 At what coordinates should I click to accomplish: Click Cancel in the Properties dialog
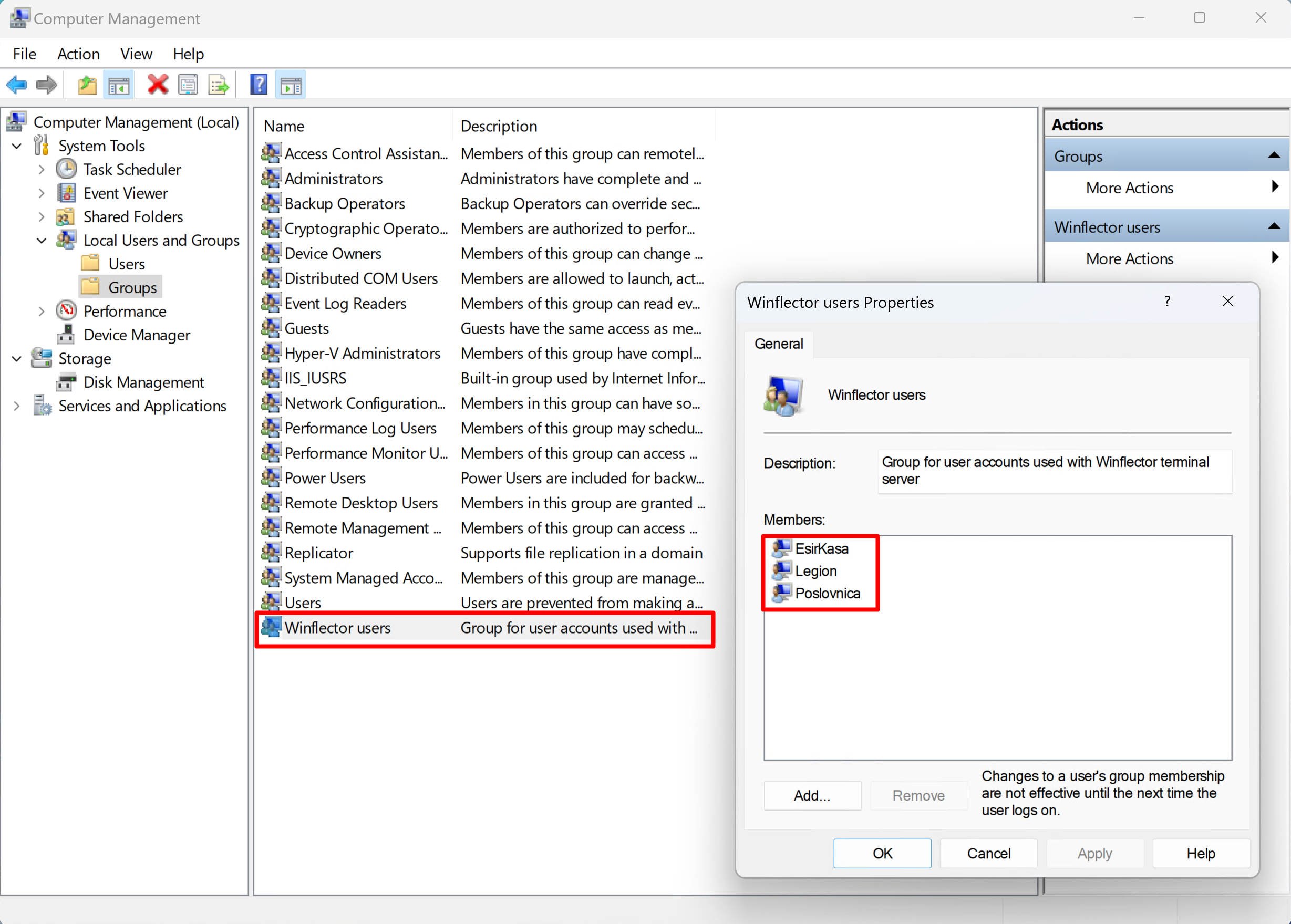(x=988, y=854)
